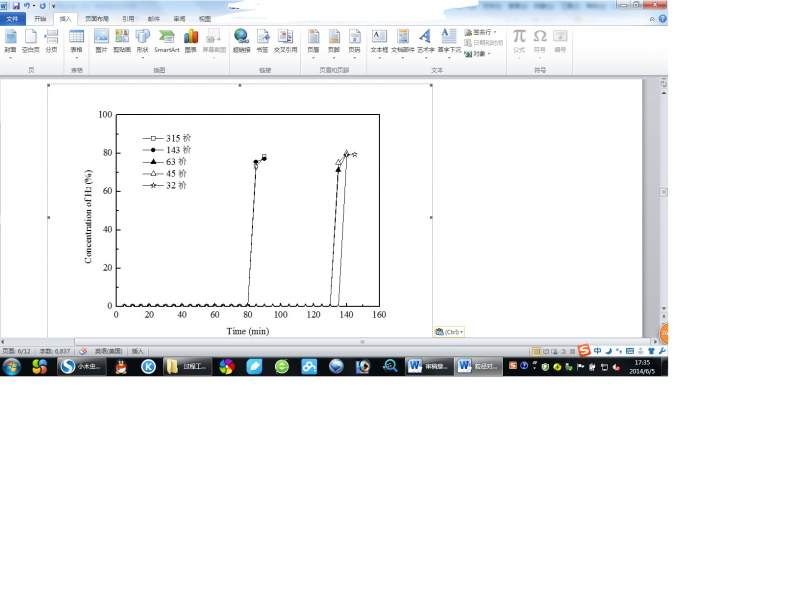Viewport: 800px width, 599px height.
Task: Switch to the Page Layout (页面布局) tab
Action: tap(97, 19)
